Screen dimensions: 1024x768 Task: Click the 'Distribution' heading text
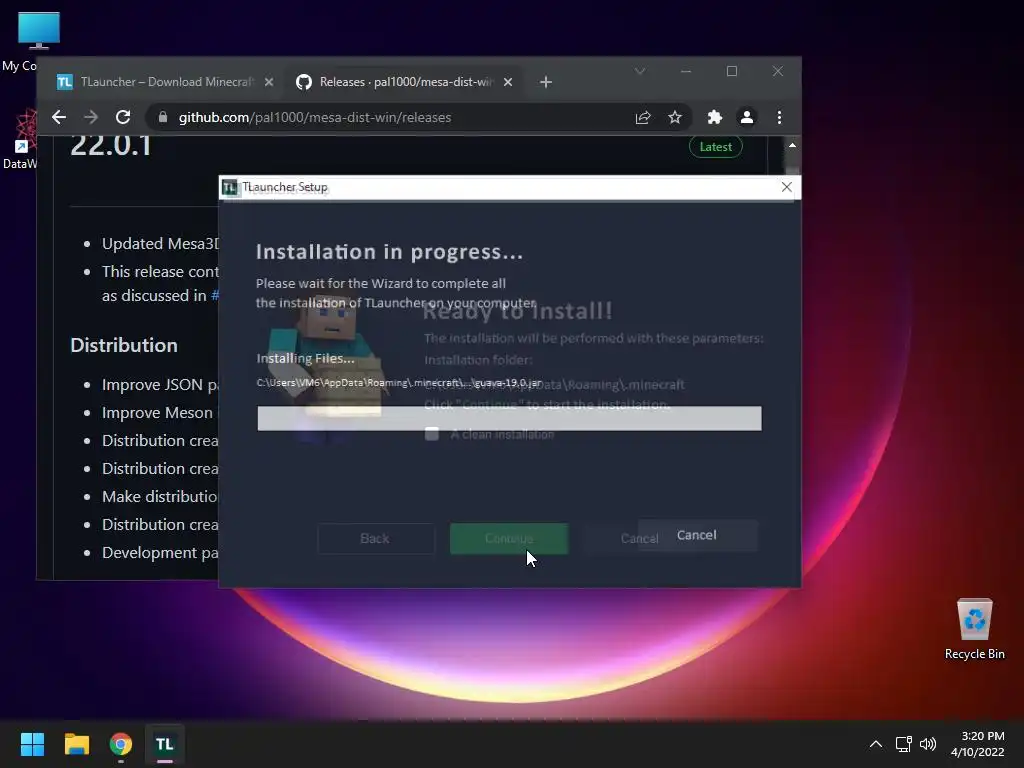click(123, 345)
